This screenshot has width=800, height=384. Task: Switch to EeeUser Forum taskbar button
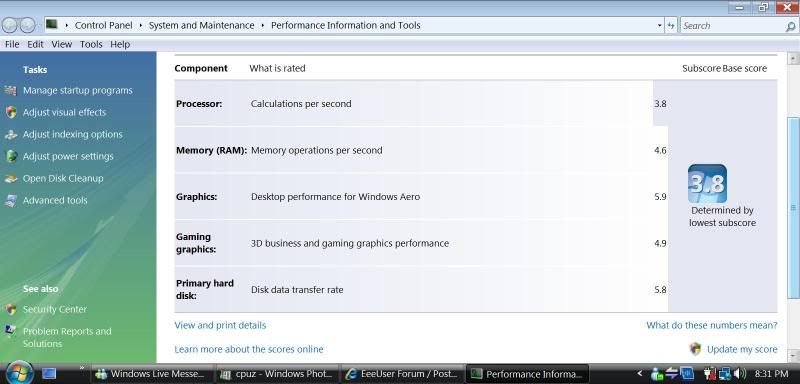tap(401, 374)
